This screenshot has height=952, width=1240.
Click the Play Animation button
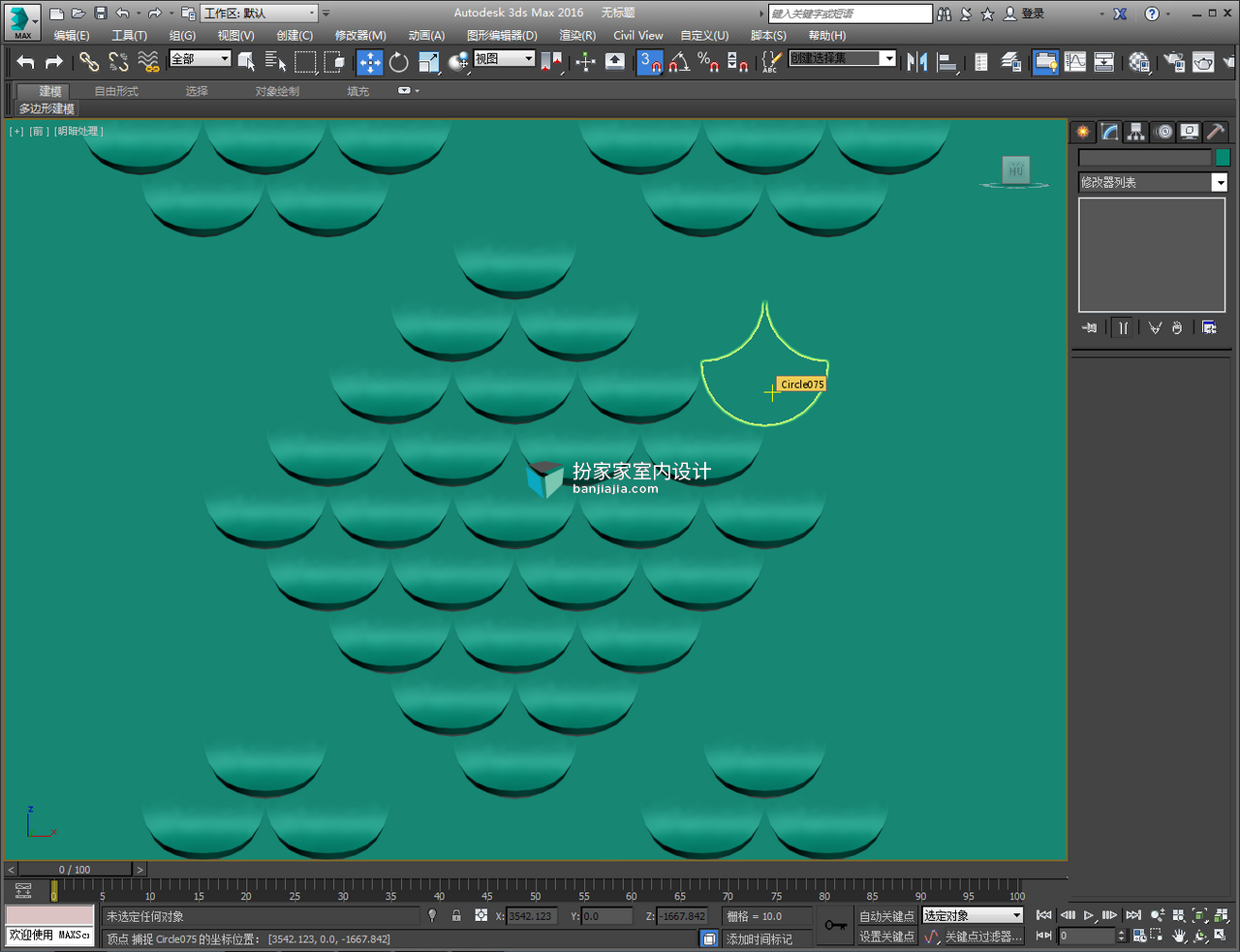1089,915
